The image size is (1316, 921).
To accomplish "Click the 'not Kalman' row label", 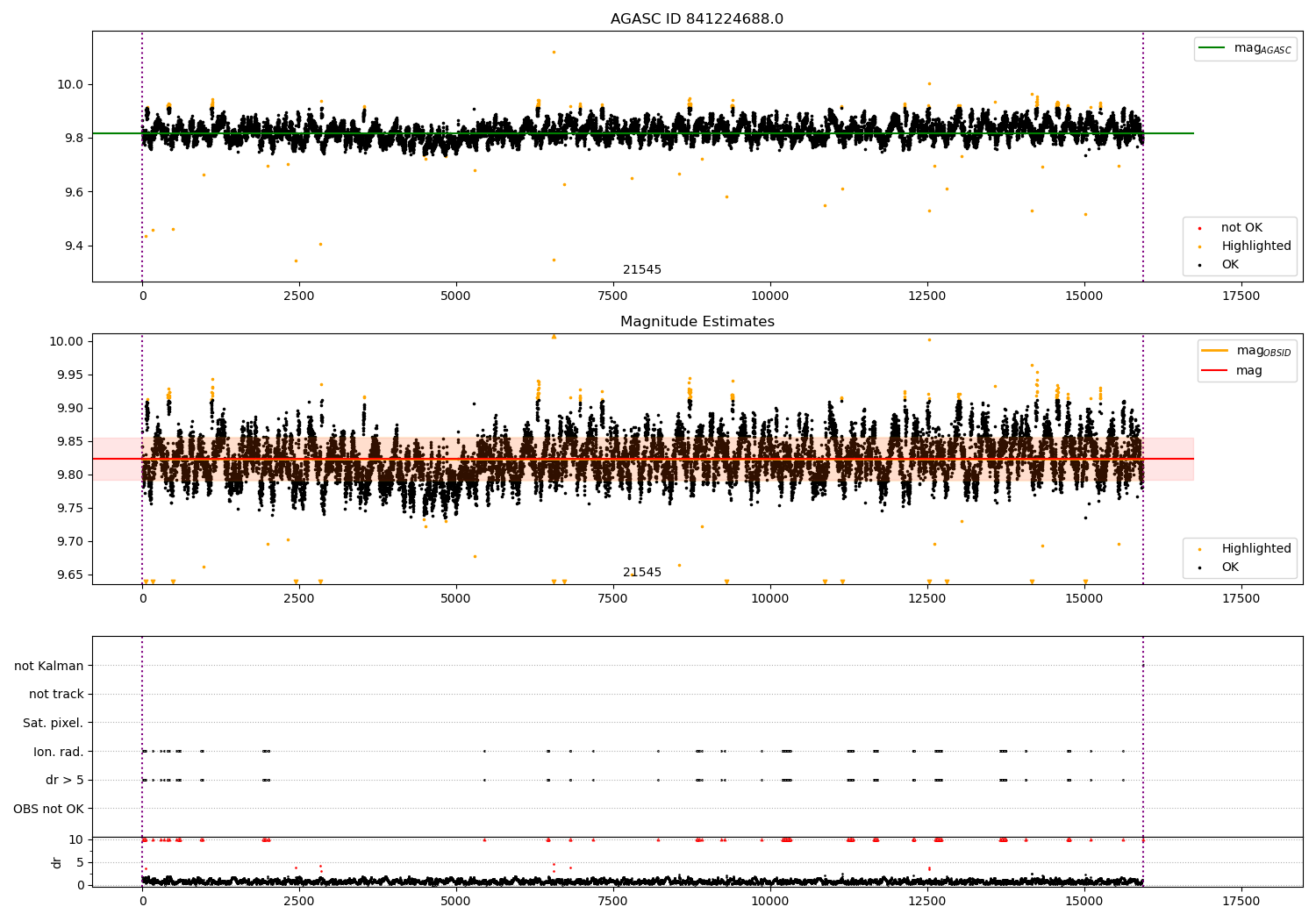I will click(49, 666).
